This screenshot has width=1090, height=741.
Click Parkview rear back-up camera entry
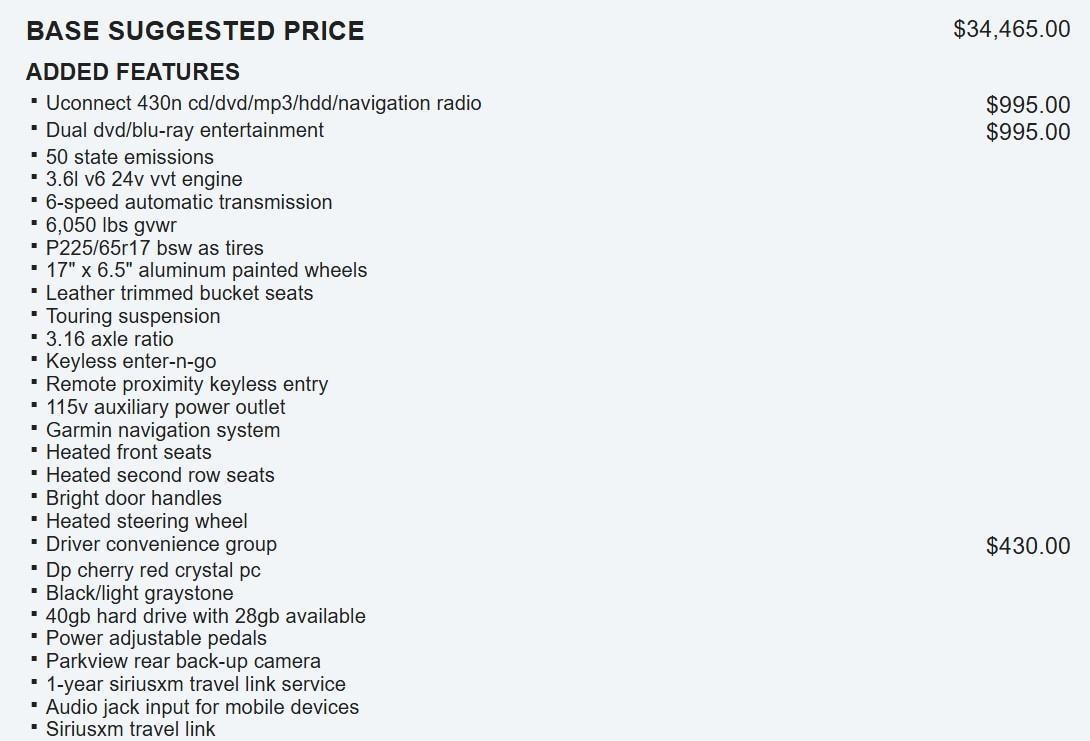point(183,661)
